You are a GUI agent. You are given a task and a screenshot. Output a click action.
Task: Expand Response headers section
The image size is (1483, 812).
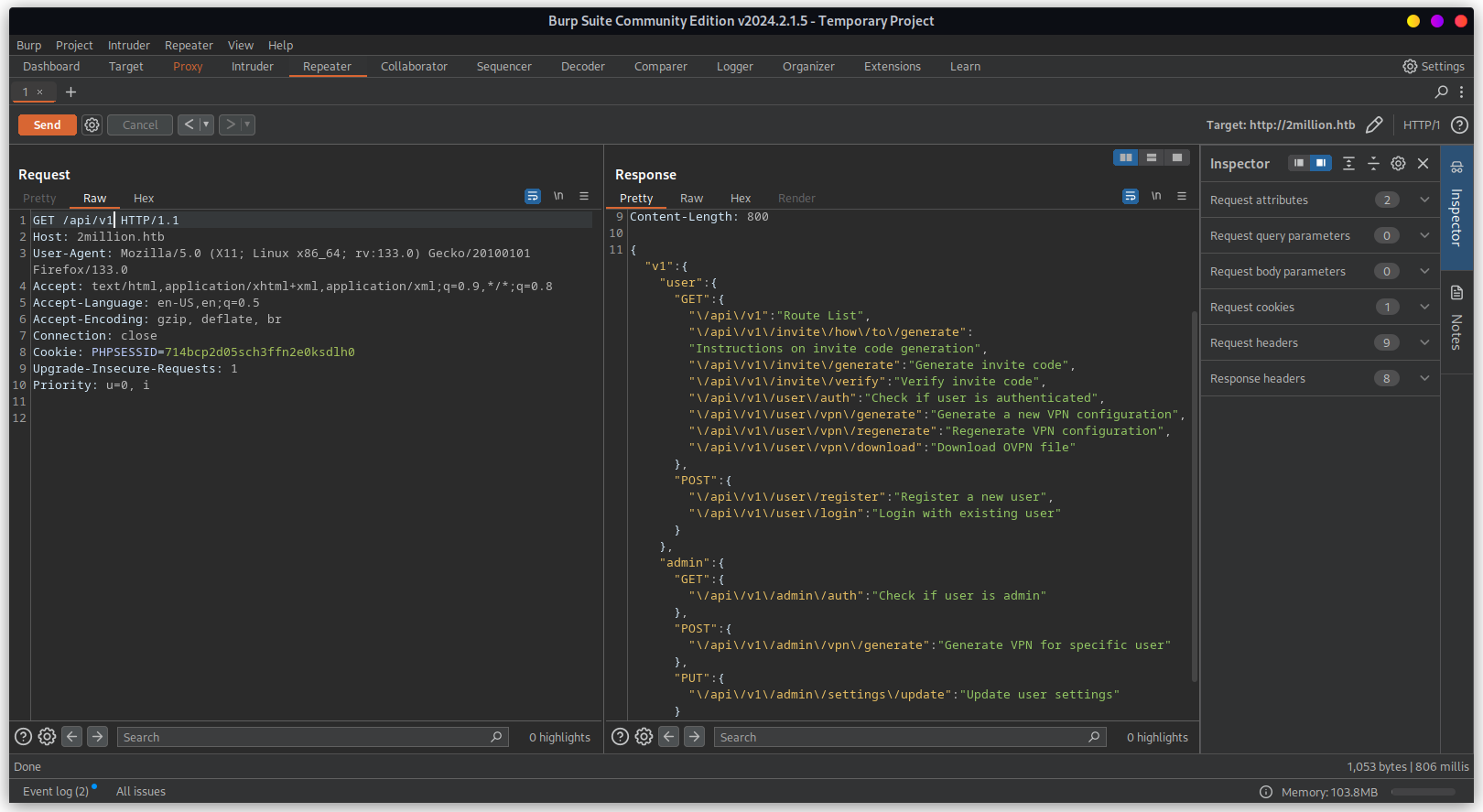point(1320,378)
